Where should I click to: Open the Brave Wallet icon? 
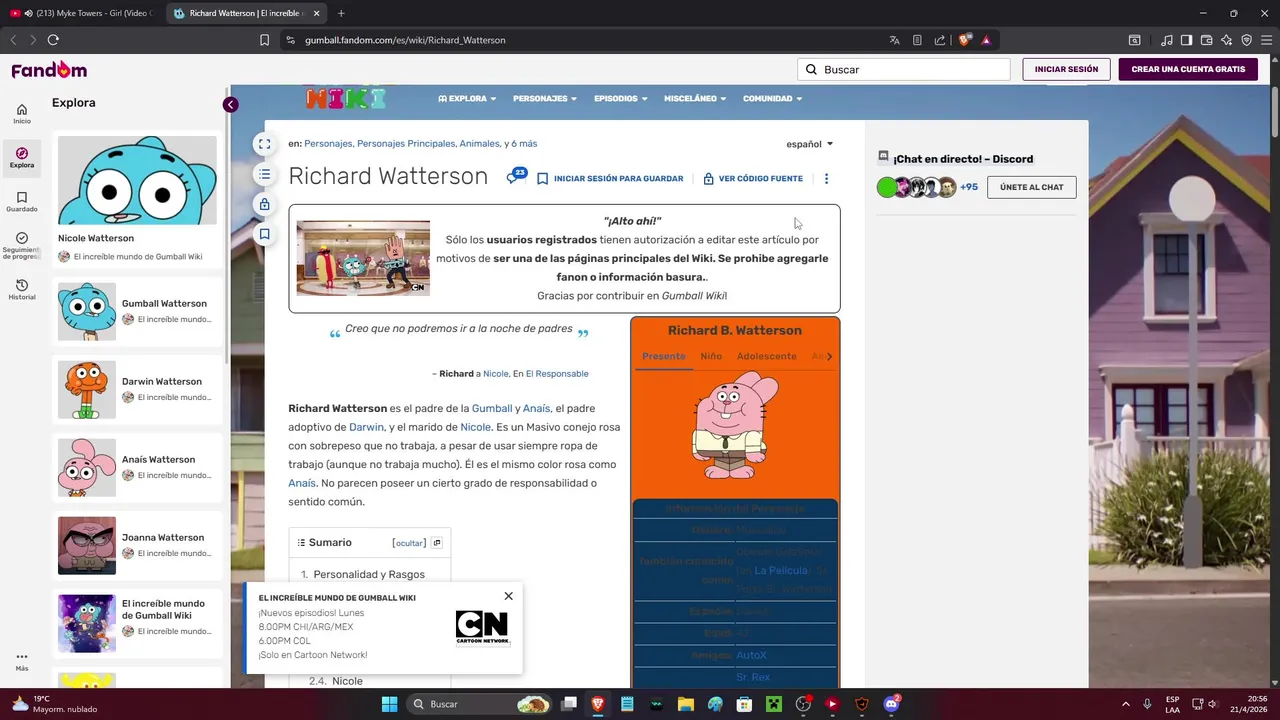click(1206, 40)
